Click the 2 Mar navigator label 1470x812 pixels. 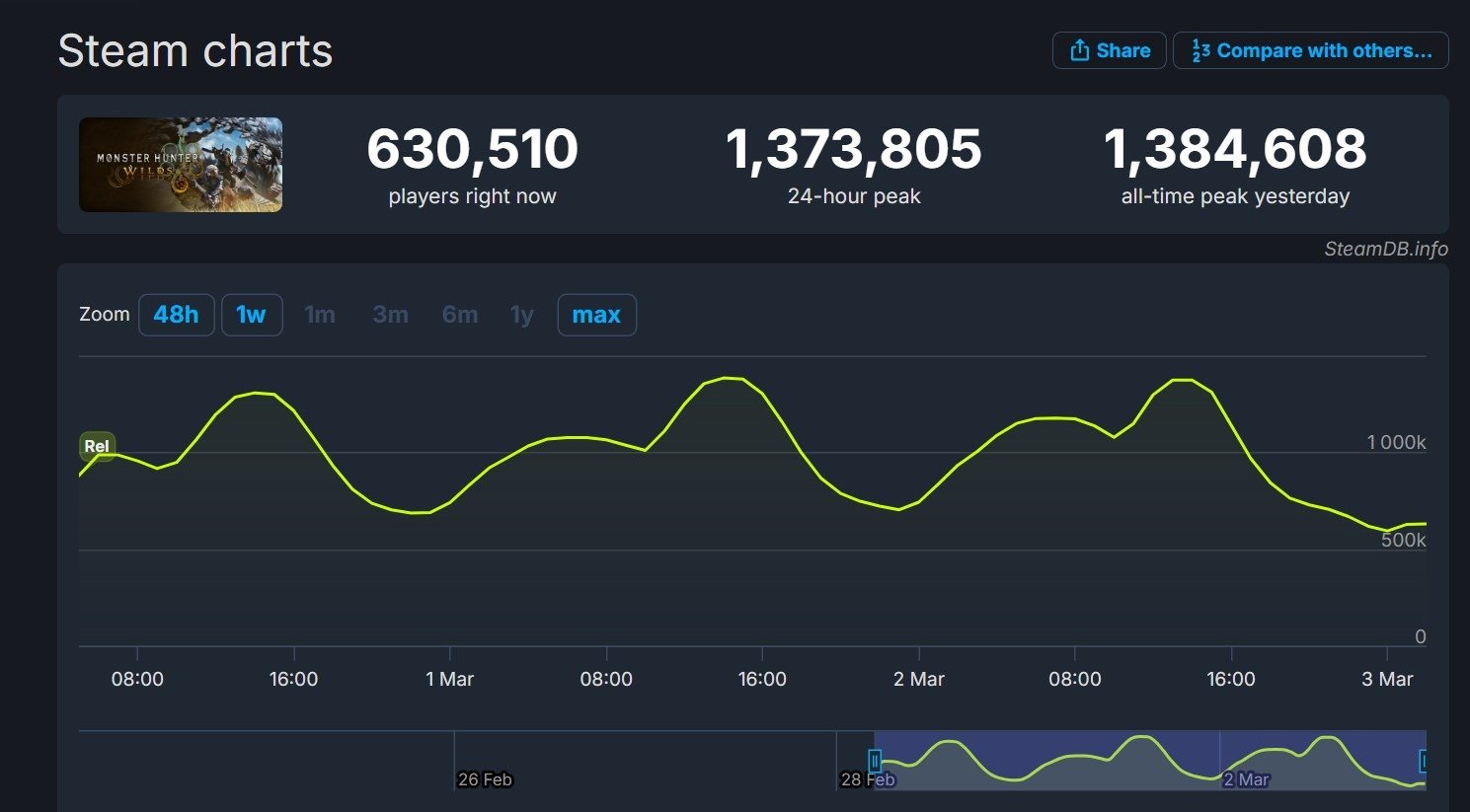tap(1246, 779)
